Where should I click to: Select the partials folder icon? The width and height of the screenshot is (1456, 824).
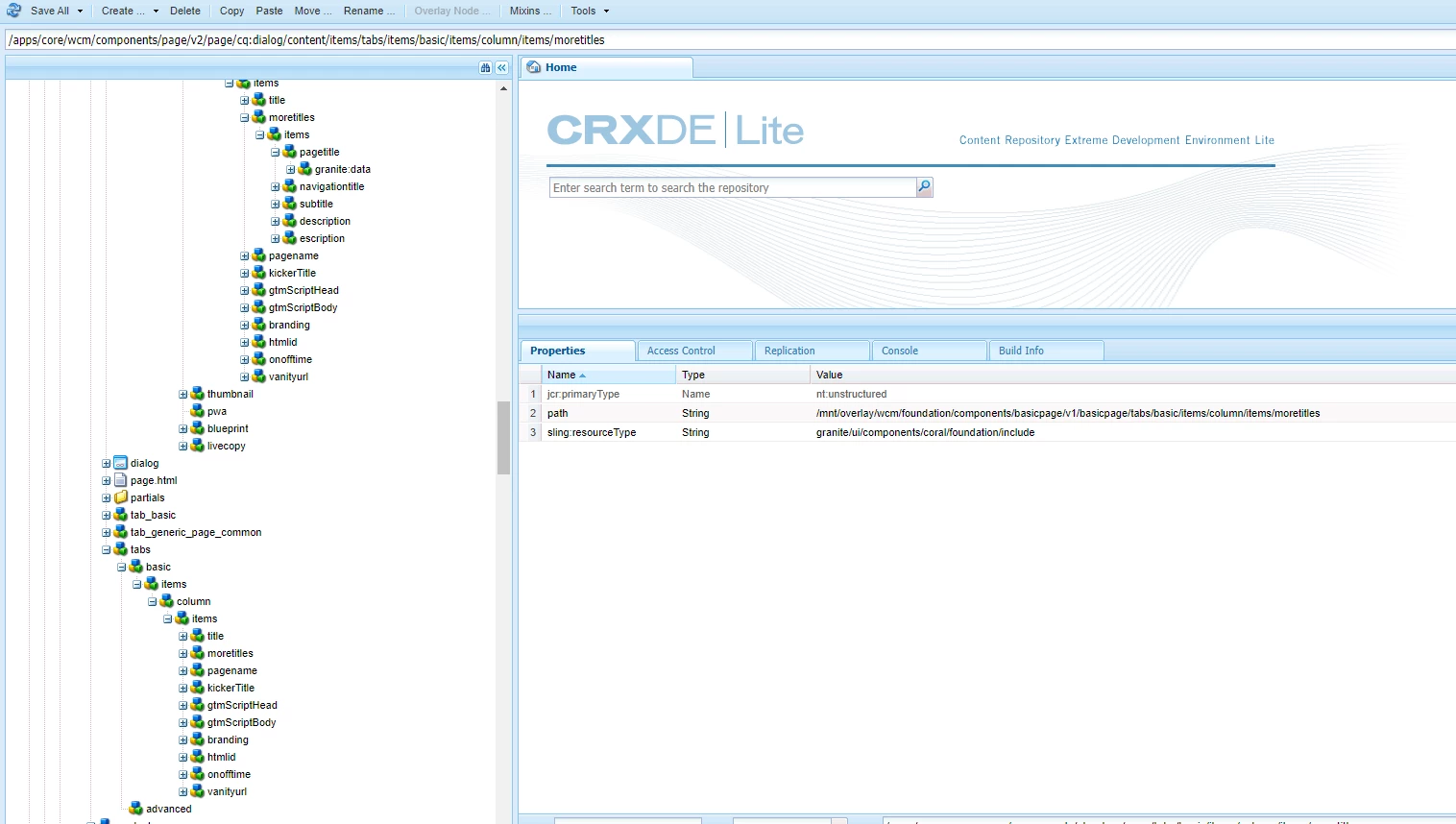(x=120, y=497)
